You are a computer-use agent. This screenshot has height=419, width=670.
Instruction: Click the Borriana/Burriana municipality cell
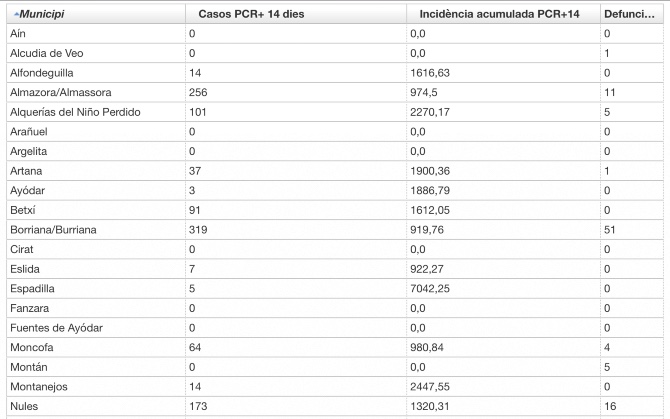(x=52, y=229)
